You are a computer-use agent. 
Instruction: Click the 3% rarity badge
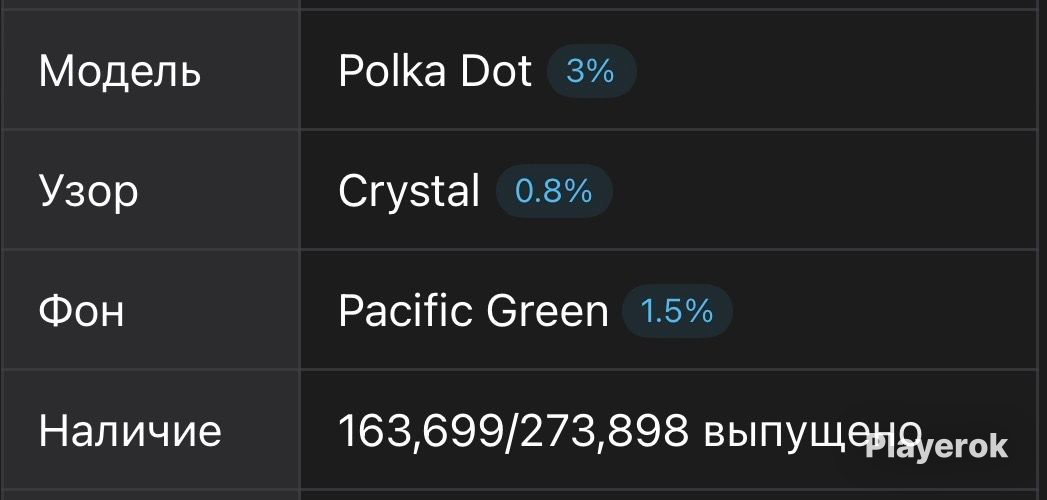(591, 71)
